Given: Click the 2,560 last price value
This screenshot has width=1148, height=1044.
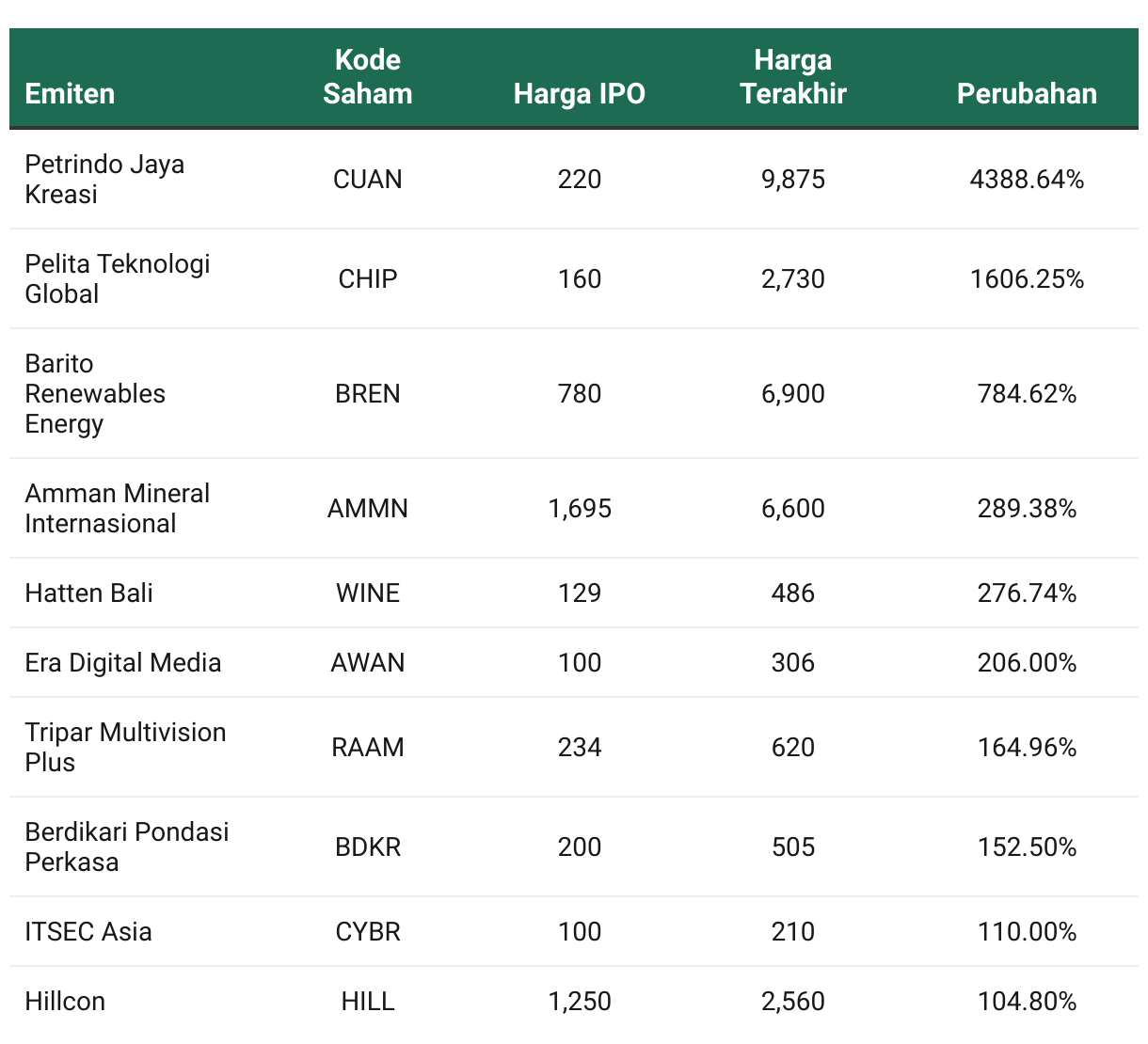Looking at the screenshot, I should [x=792, y=1001].
